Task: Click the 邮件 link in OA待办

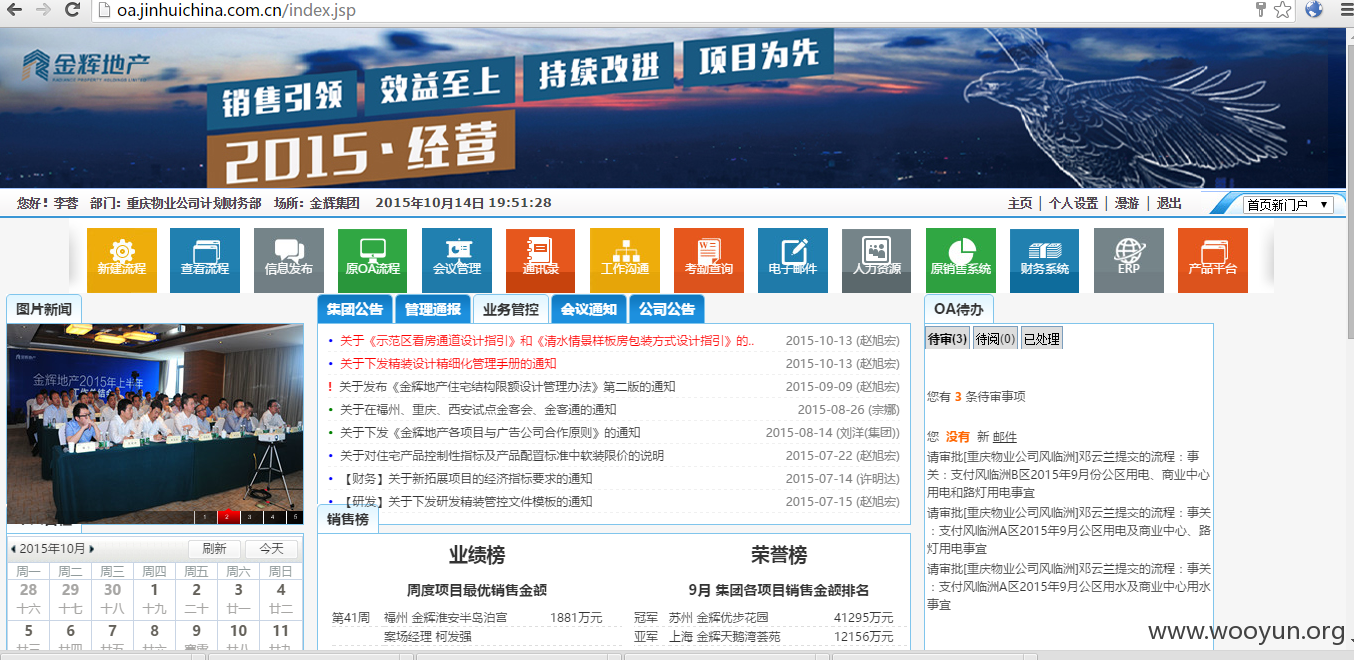Action: 1005,437
